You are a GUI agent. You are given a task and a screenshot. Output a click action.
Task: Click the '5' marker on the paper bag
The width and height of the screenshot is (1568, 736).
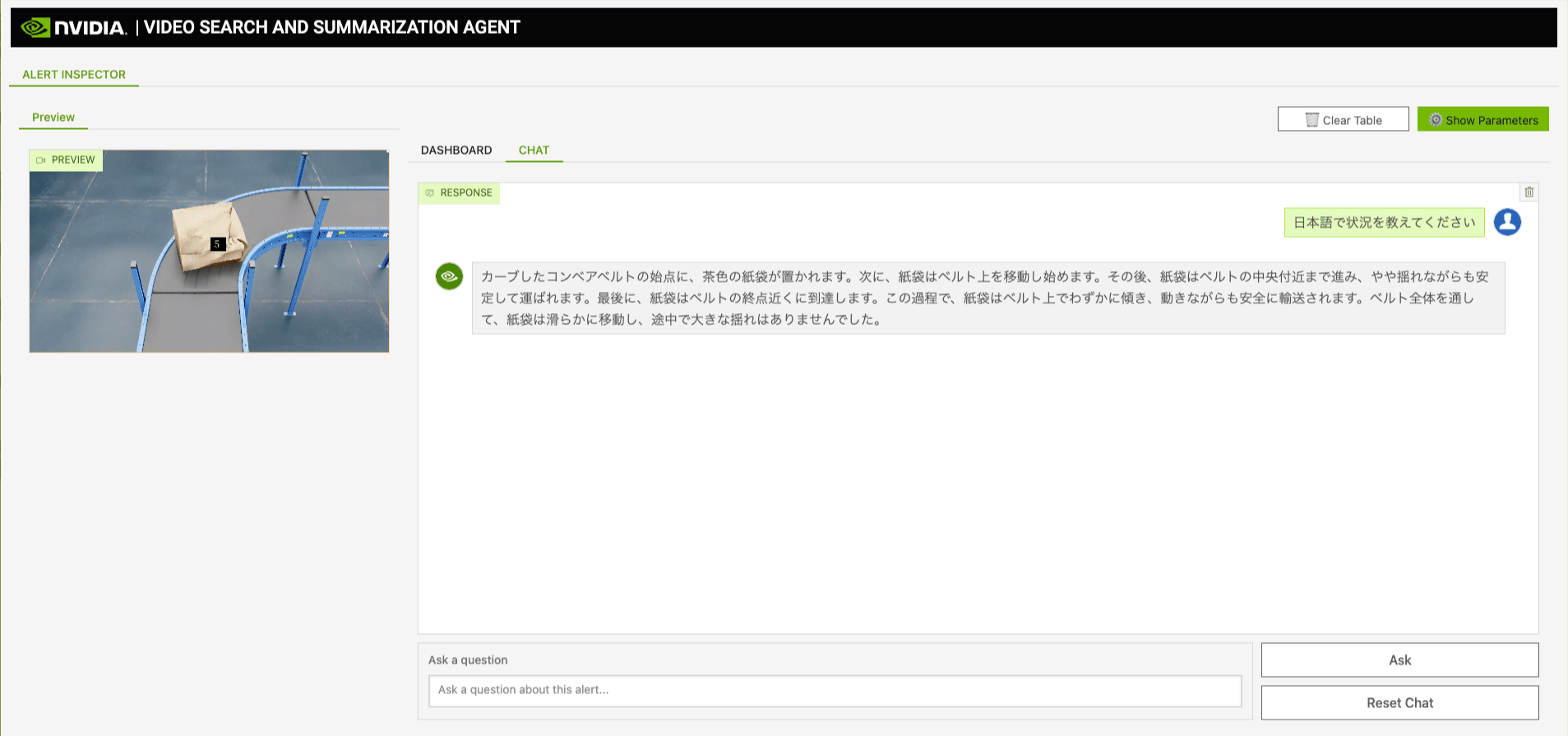[x=218, y=244]
